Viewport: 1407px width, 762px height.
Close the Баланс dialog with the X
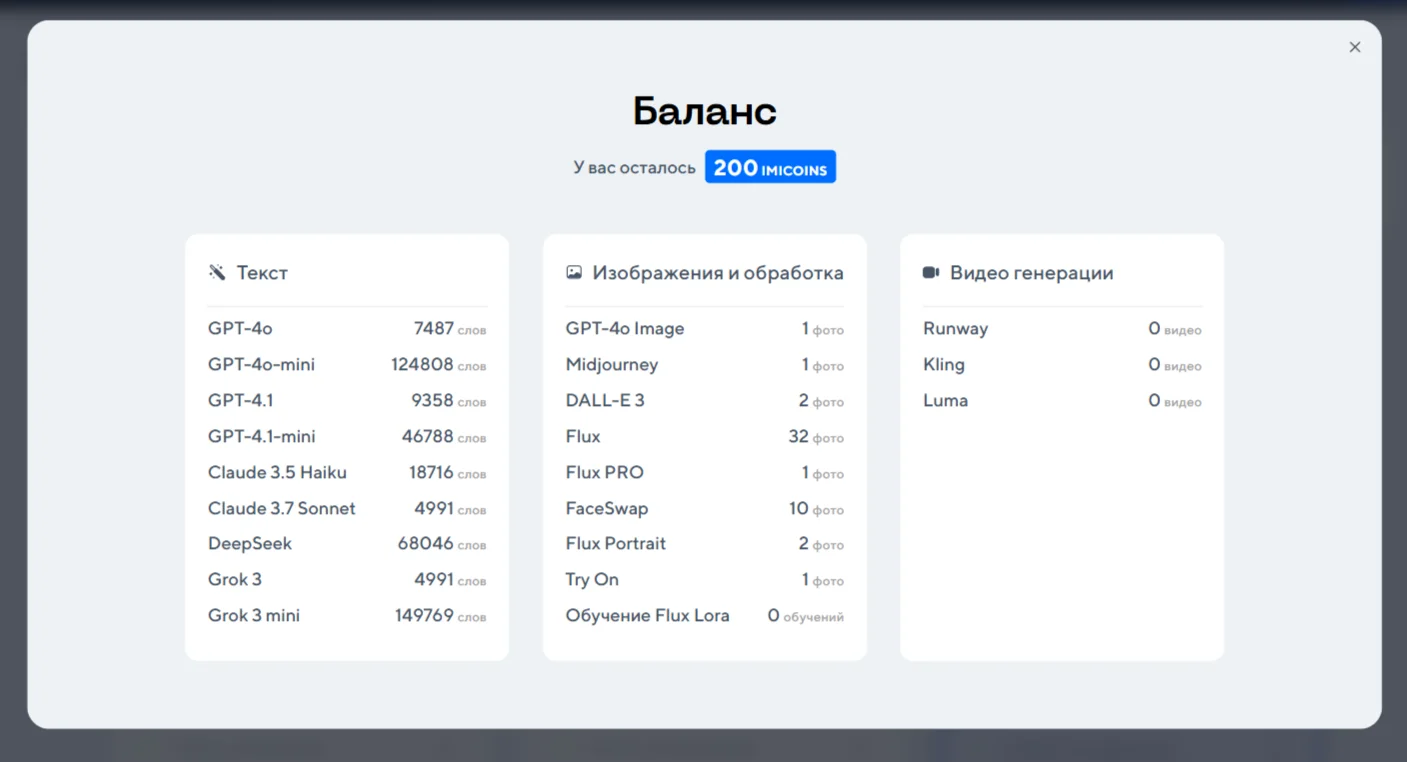[1355, 47]
